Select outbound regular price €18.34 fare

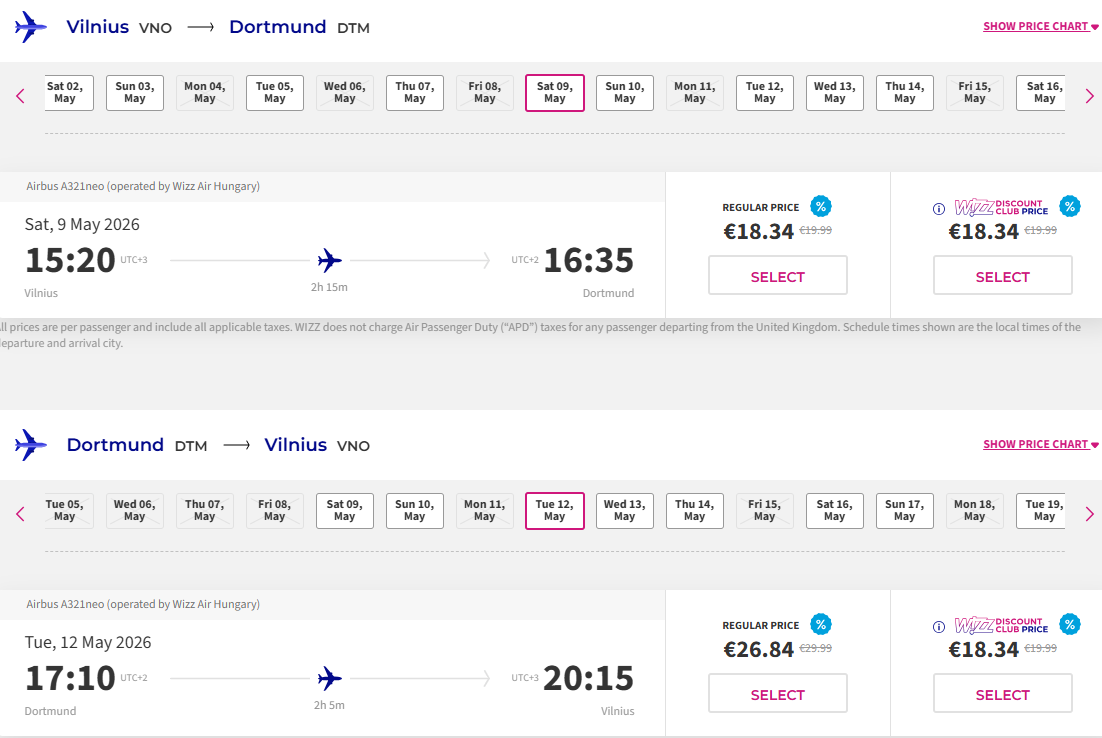777,276
